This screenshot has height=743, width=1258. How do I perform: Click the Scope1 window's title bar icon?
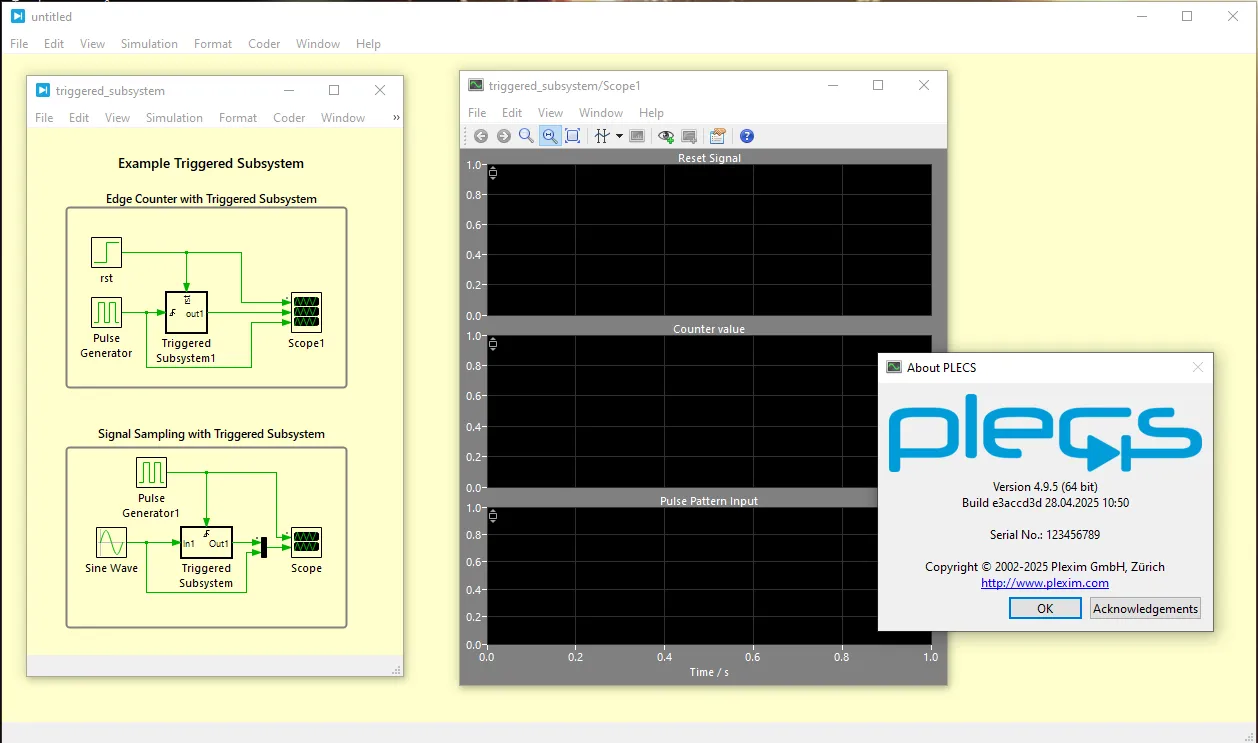(476, 86)
